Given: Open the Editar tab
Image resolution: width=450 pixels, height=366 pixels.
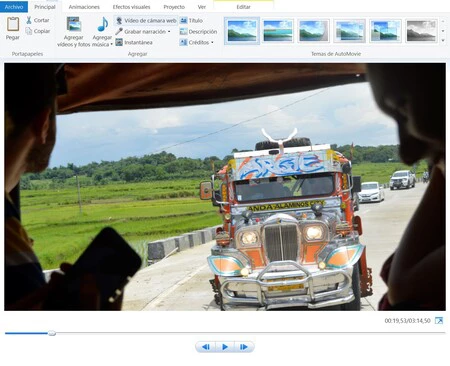Looking at the screenshot, I should 243,7.
